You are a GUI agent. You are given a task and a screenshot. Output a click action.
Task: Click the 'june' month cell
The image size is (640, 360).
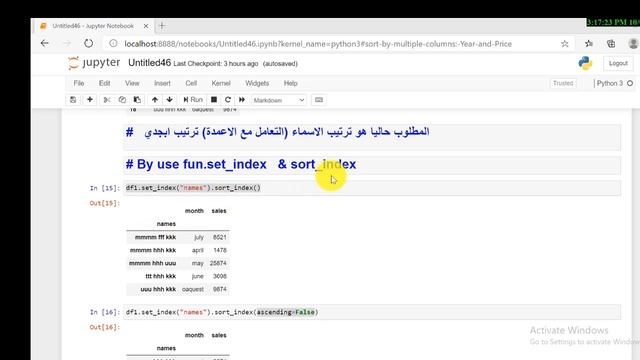(197, 276)
